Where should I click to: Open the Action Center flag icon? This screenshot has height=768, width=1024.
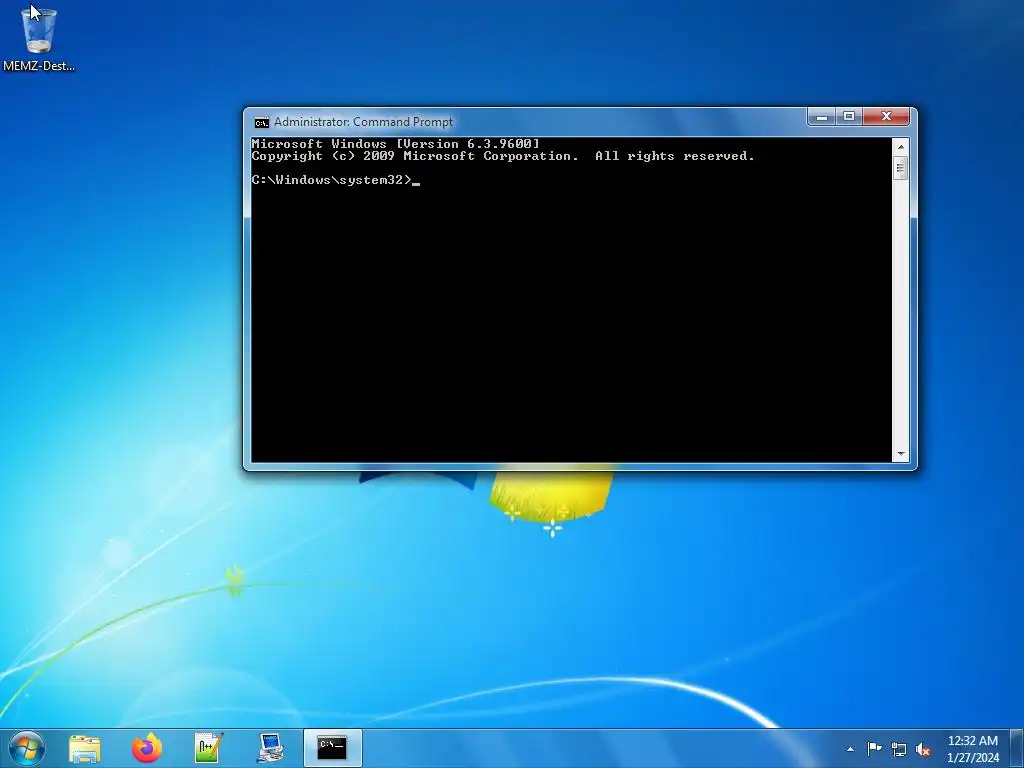click(874, 749)
